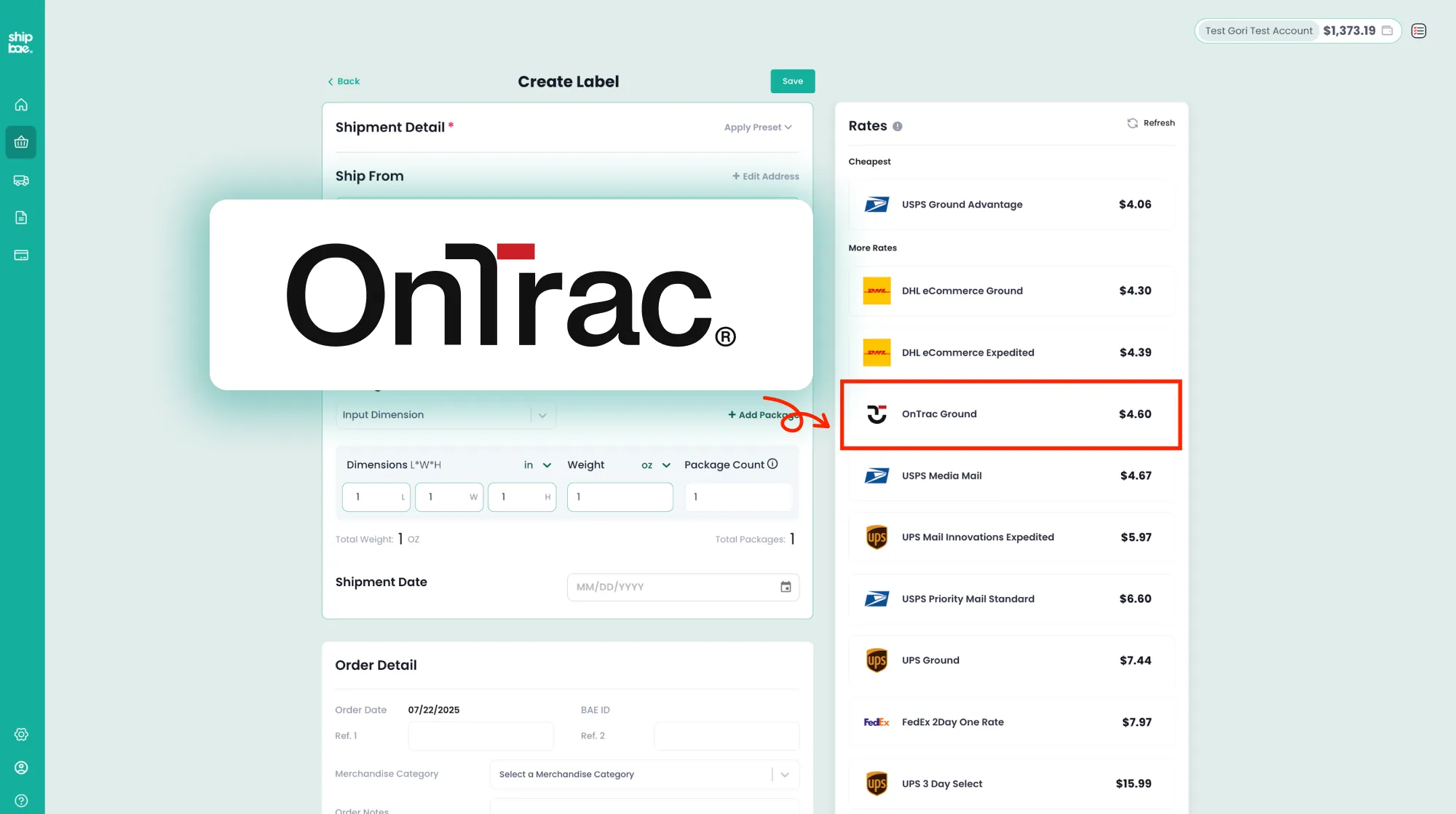Click DHL logo for eCommerce Expedited
The height and width of the screenshot is (814, 1456).
coord(877,352)
